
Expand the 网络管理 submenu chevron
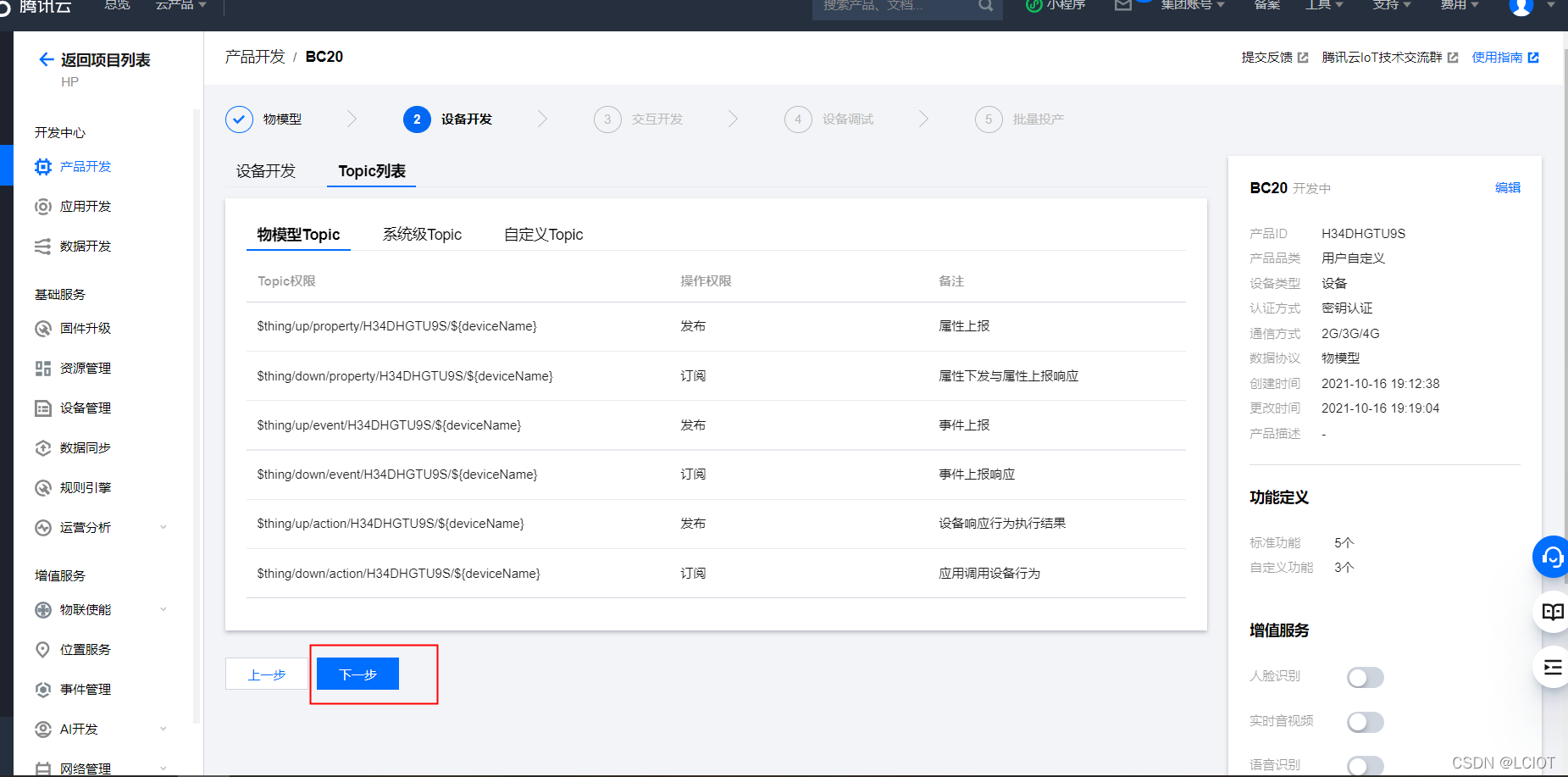pos(163,768)
